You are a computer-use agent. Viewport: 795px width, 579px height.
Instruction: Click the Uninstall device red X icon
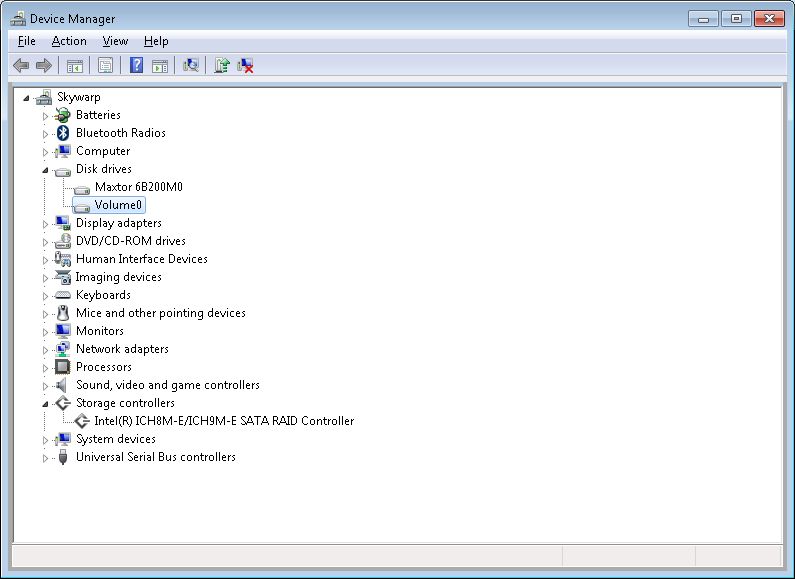pos(245,65)
